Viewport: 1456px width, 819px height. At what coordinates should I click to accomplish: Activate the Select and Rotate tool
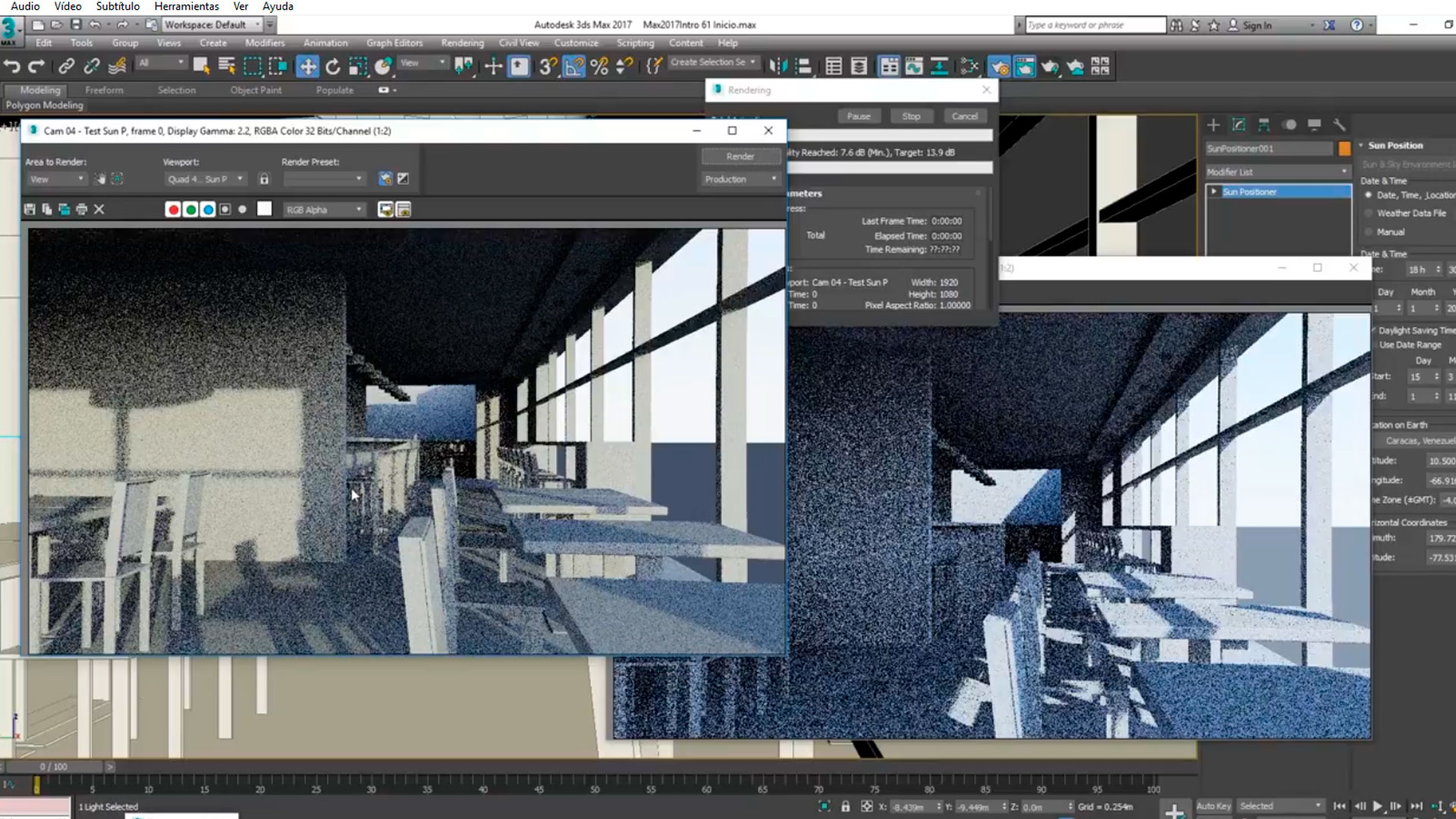point(333,67)
